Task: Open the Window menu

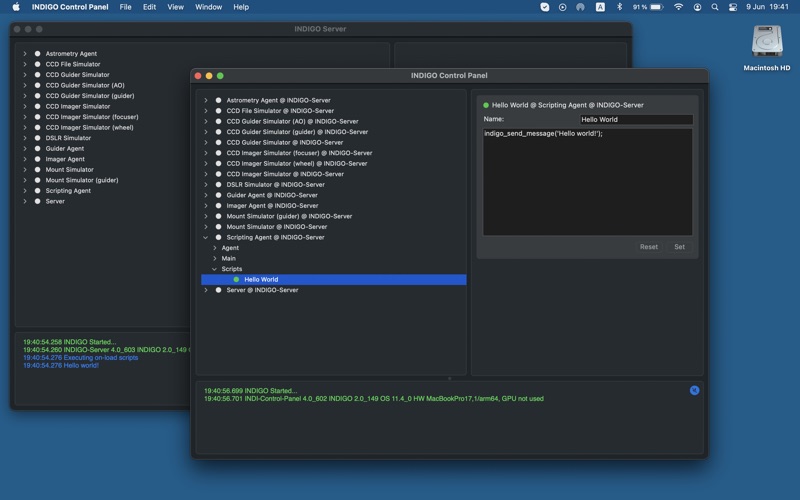Action: pos(208,7)
